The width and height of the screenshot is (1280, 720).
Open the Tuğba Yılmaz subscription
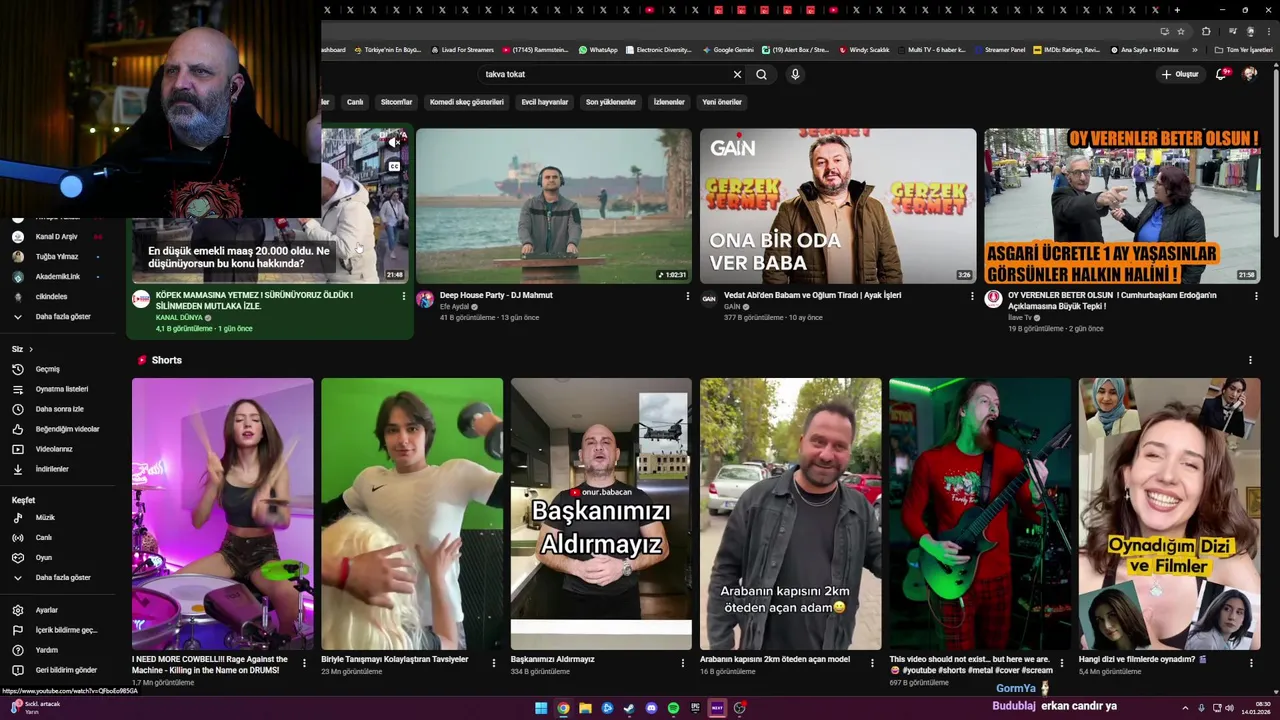tap(58, 257)
